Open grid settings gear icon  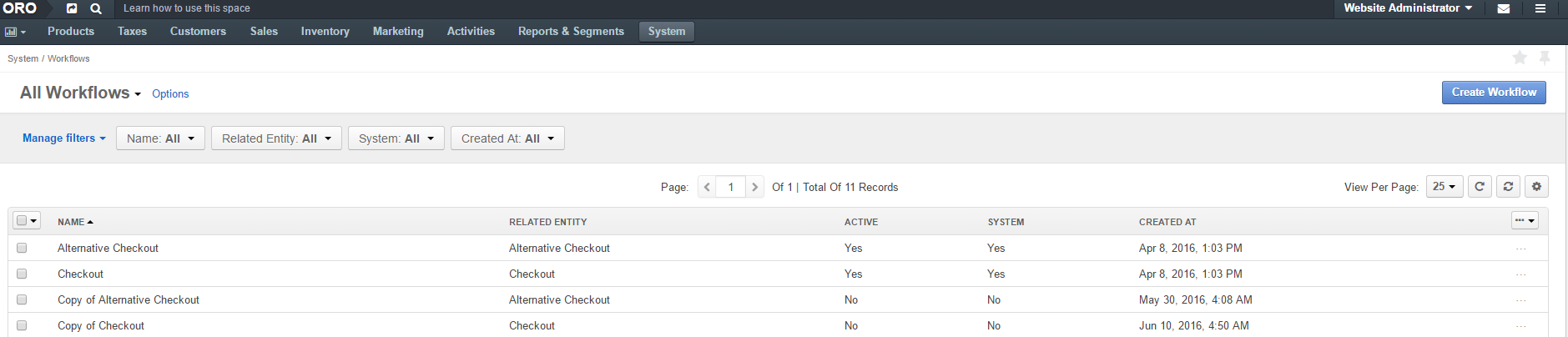[1536, 187]
